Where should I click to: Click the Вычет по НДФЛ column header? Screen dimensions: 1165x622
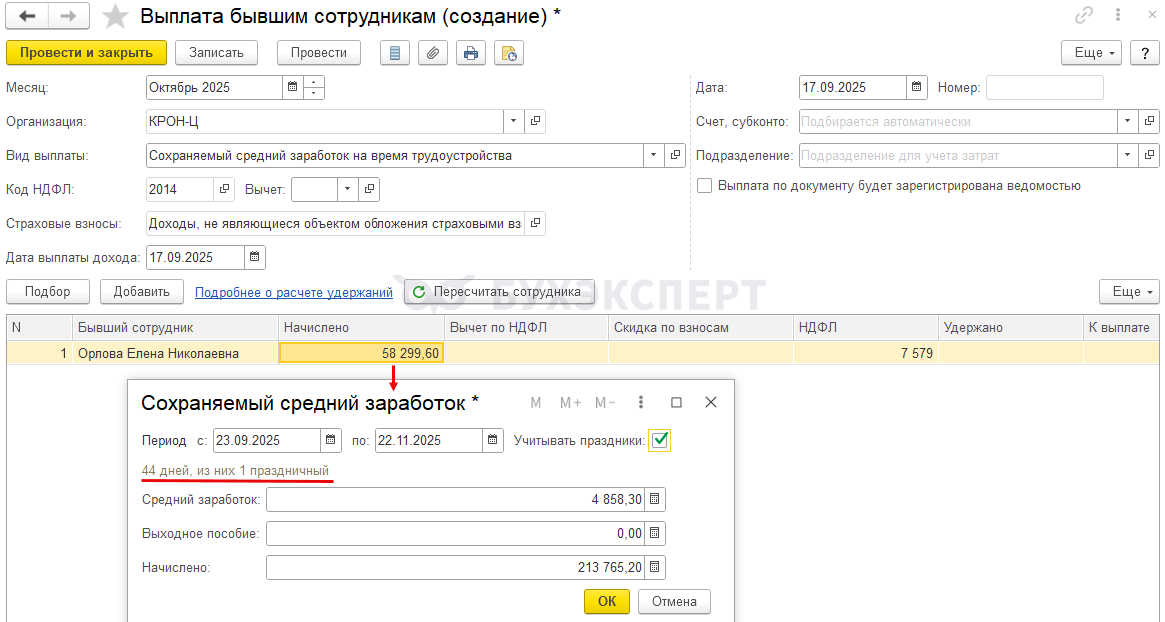pyautogui.click(x=526, y=328)
